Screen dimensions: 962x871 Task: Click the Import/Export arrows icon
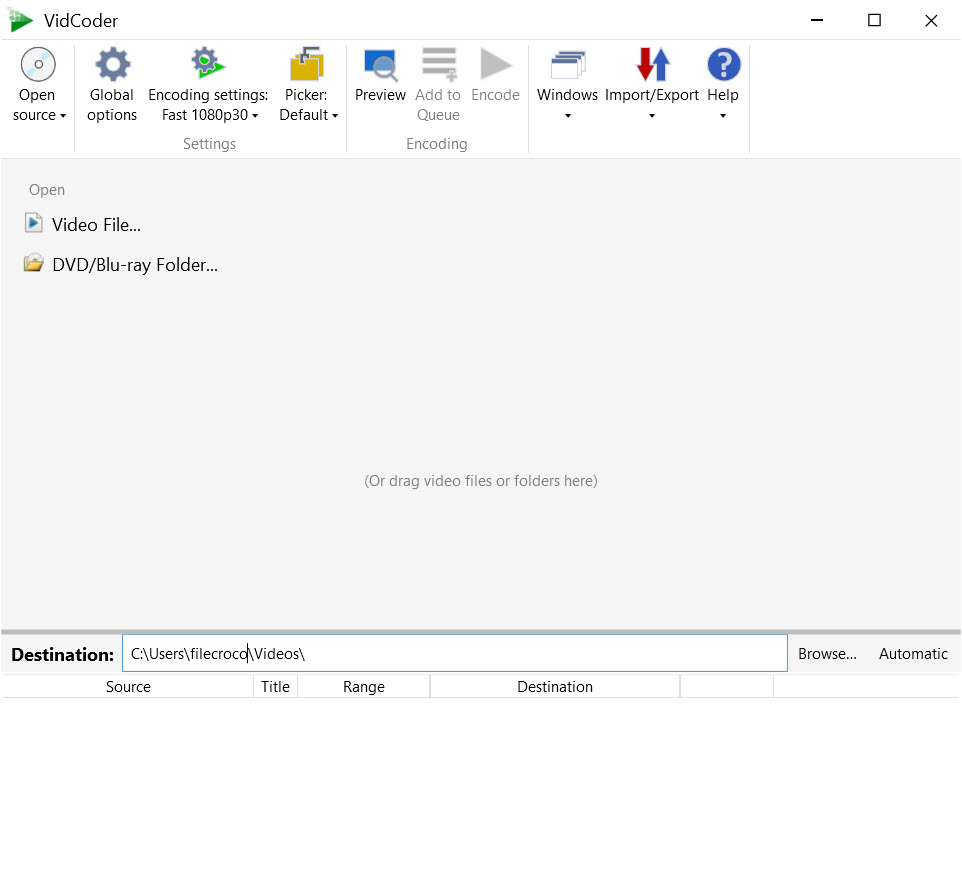(x=652, y=64)
